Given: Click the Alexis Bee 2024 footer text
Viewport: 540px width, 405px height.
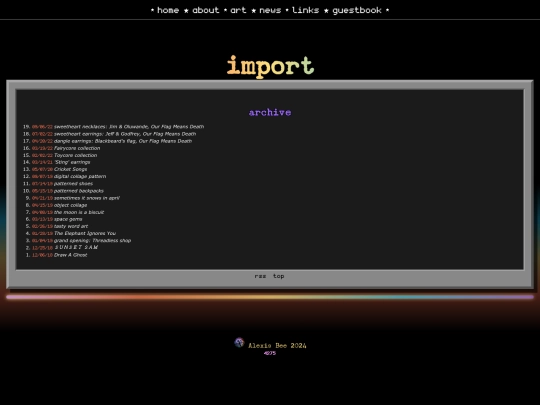Looking at the screenshot, I should (277, 345).
